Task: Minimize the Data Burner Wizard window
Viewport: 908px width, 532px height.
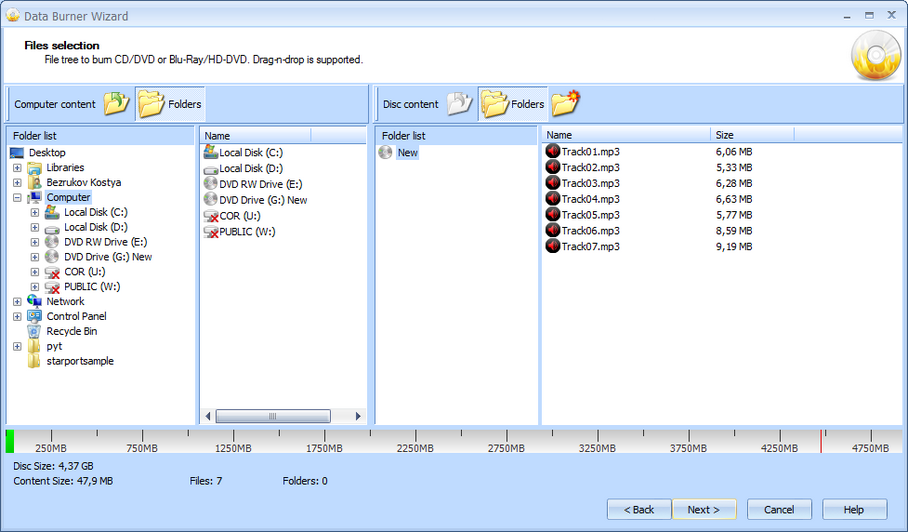Action: (847, 16)
